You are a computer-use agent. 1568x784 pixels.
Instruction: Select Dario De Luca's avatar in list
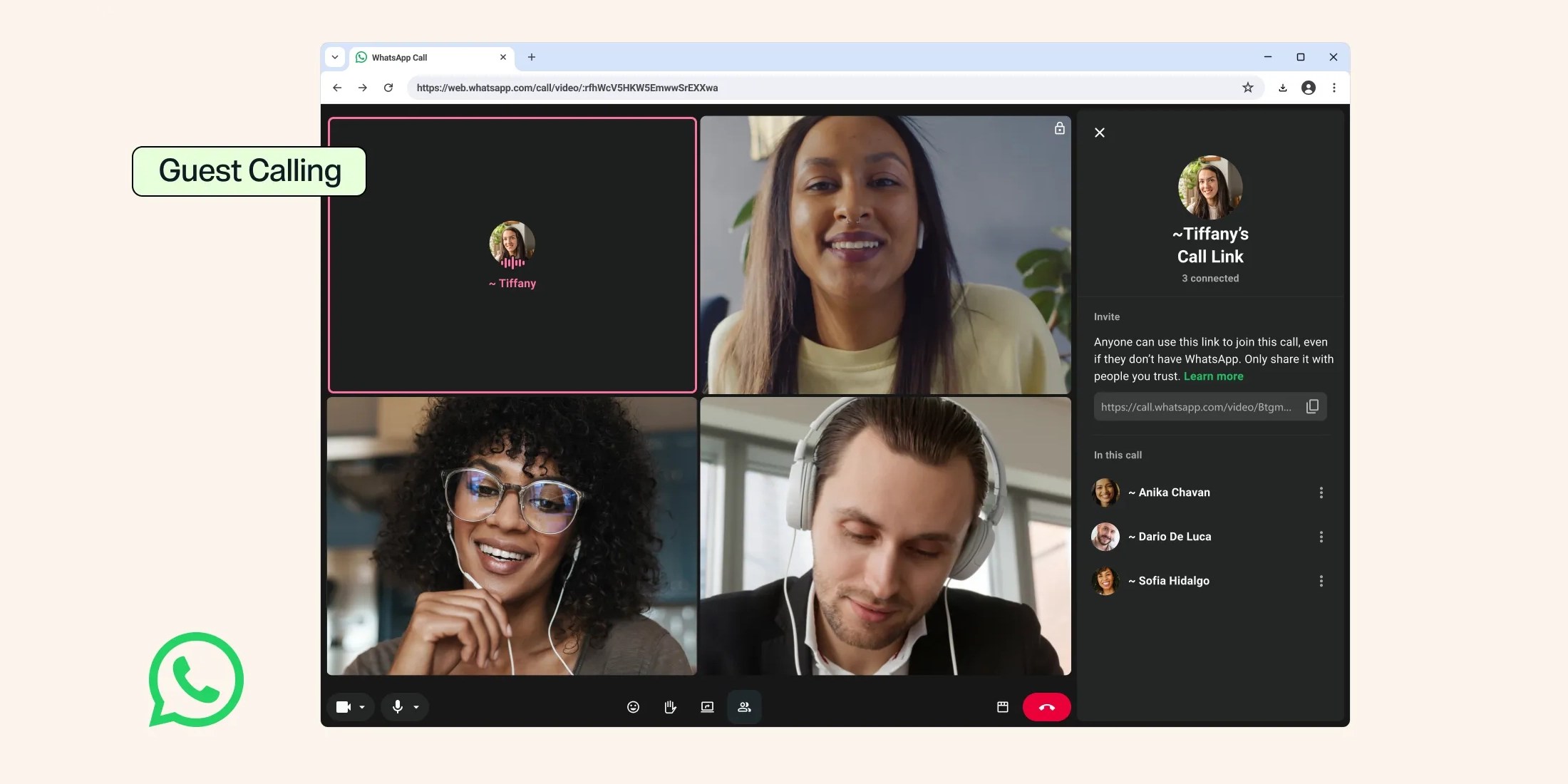pos(1105,537)
